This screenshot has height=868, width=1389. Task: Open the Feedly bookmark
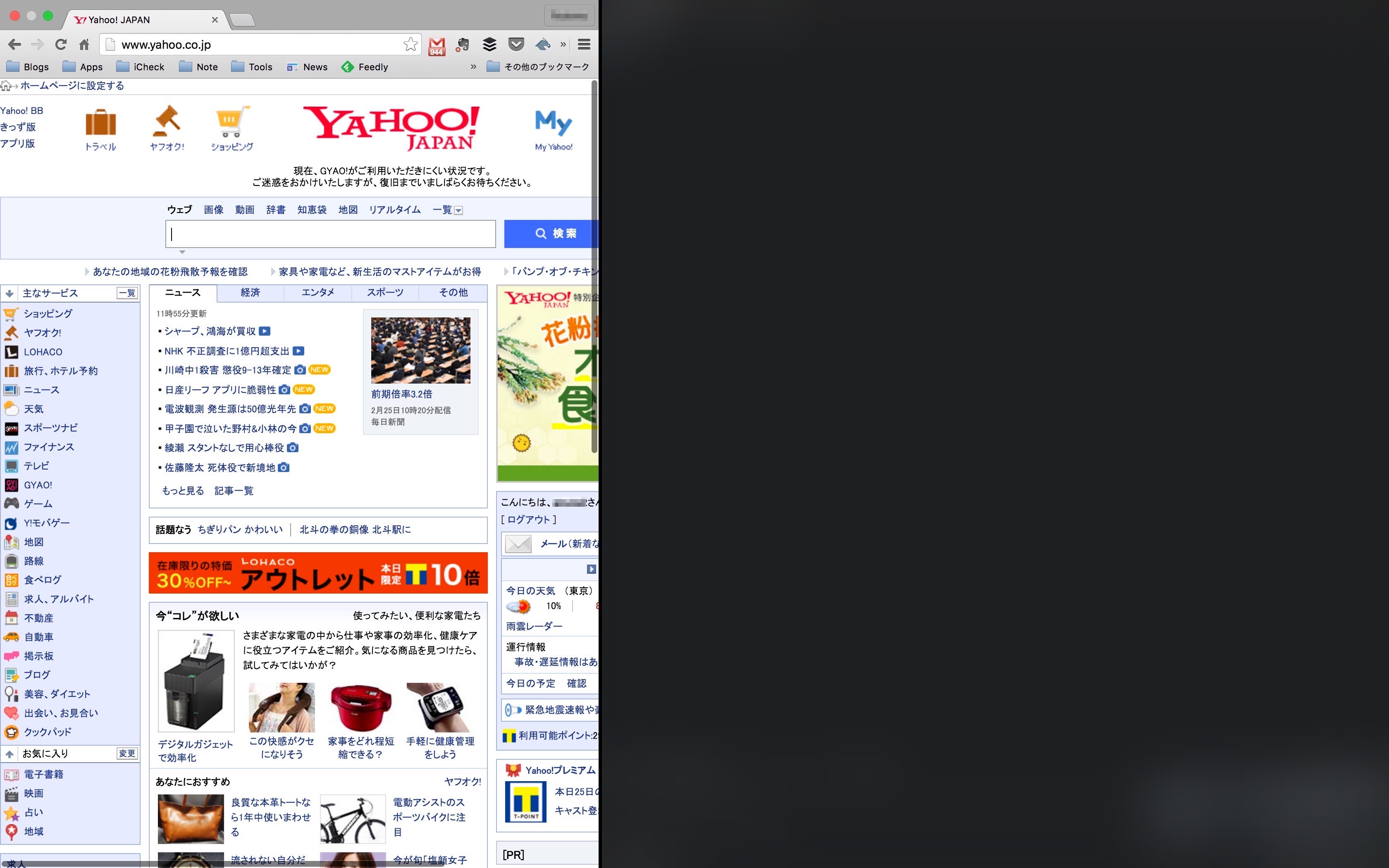coord(365,67)
